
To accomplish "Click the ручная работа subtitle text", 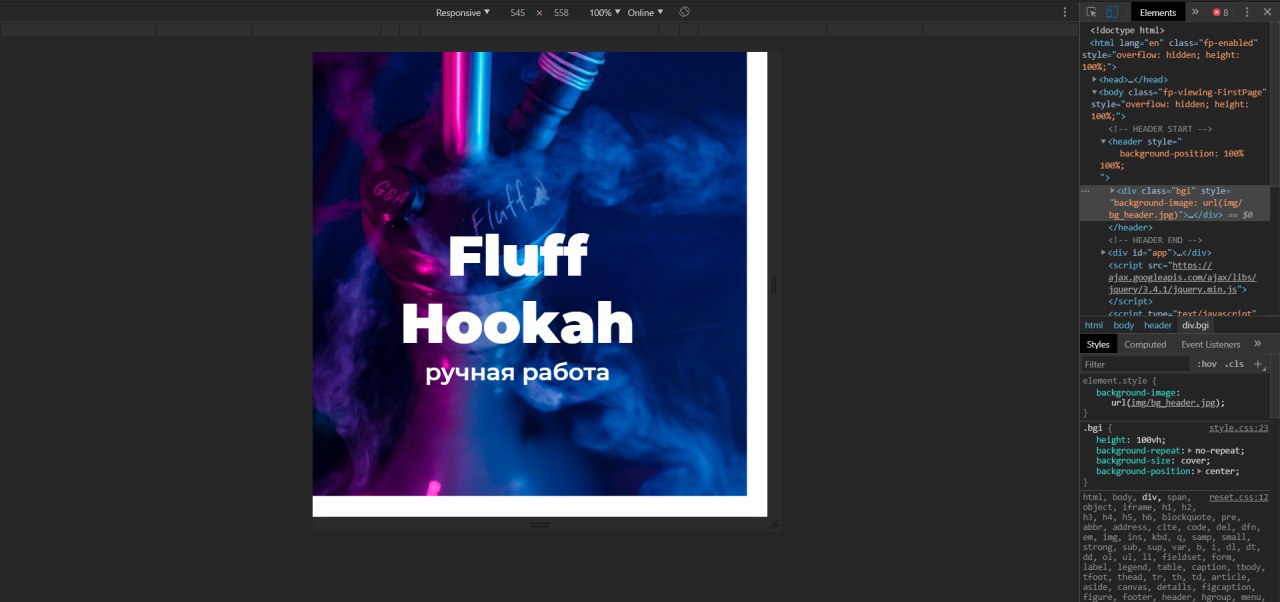I will 518,373.
